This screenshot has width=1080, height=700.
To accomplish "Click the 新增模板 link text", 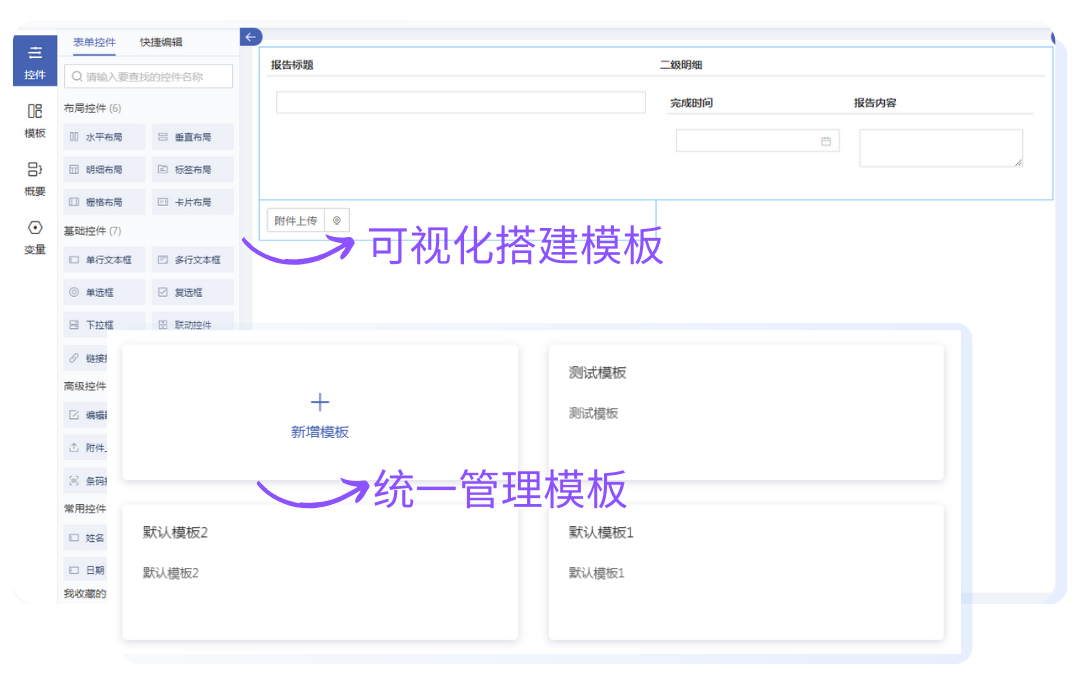I will click(x=320, y=432).
